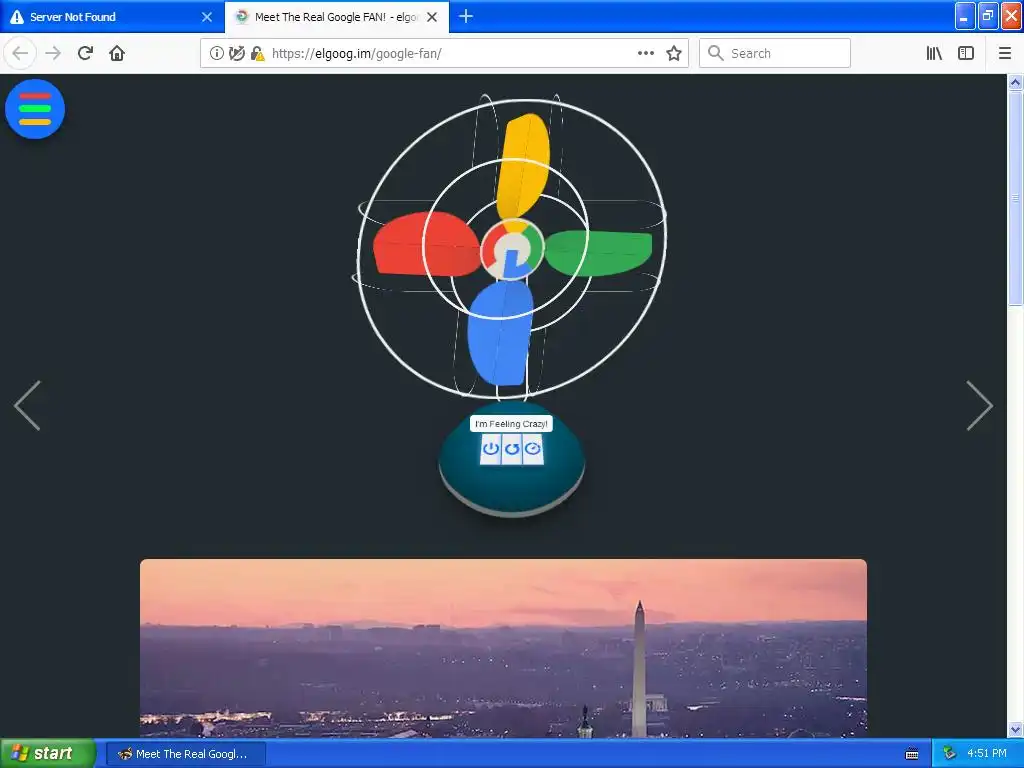Screen dimensions: 1024x768
Task: Go to next item with right chevron
Action: [x=980, y=406]
